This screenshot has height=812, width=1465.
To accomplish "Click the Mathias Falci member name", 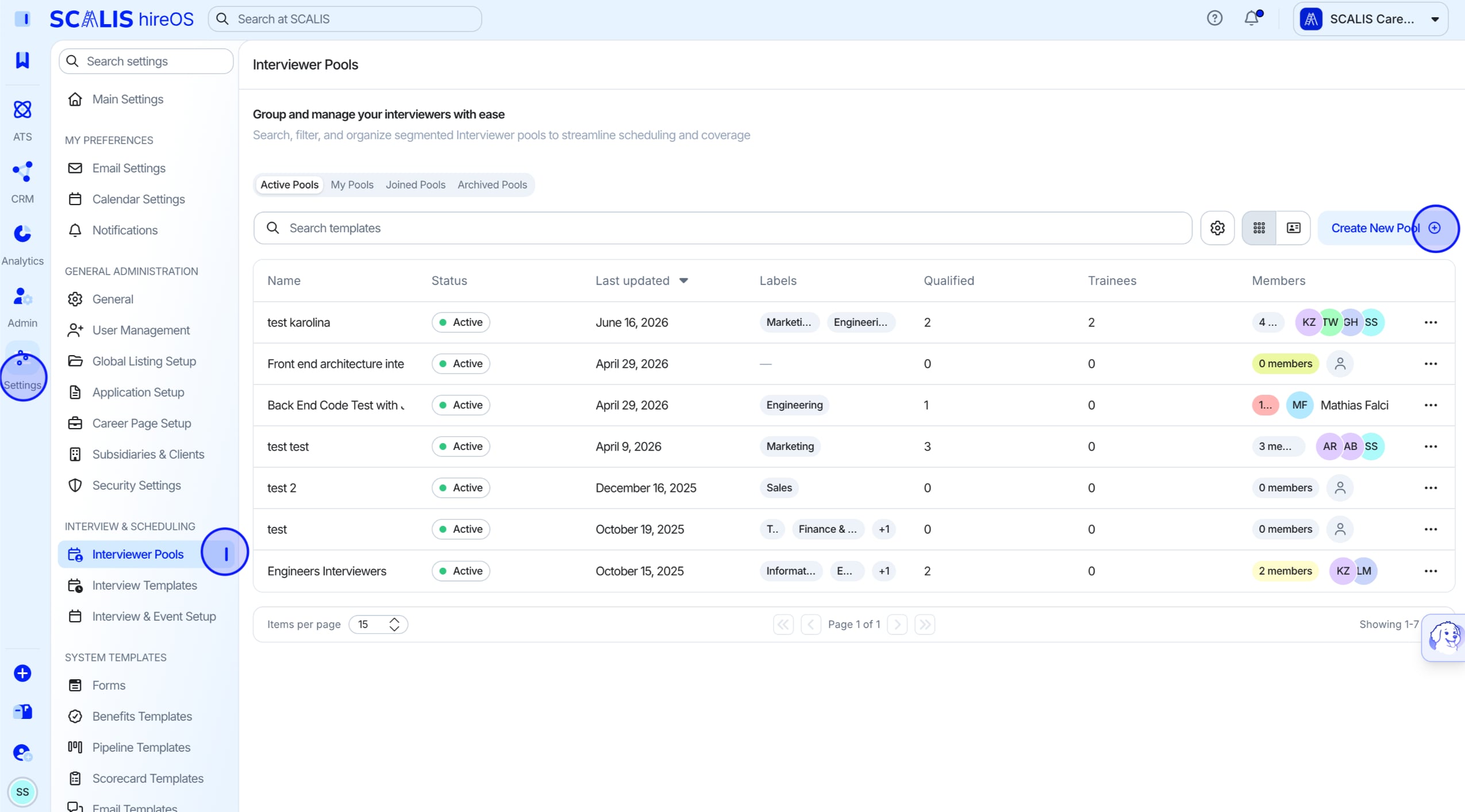I will tap(1354, 405).
